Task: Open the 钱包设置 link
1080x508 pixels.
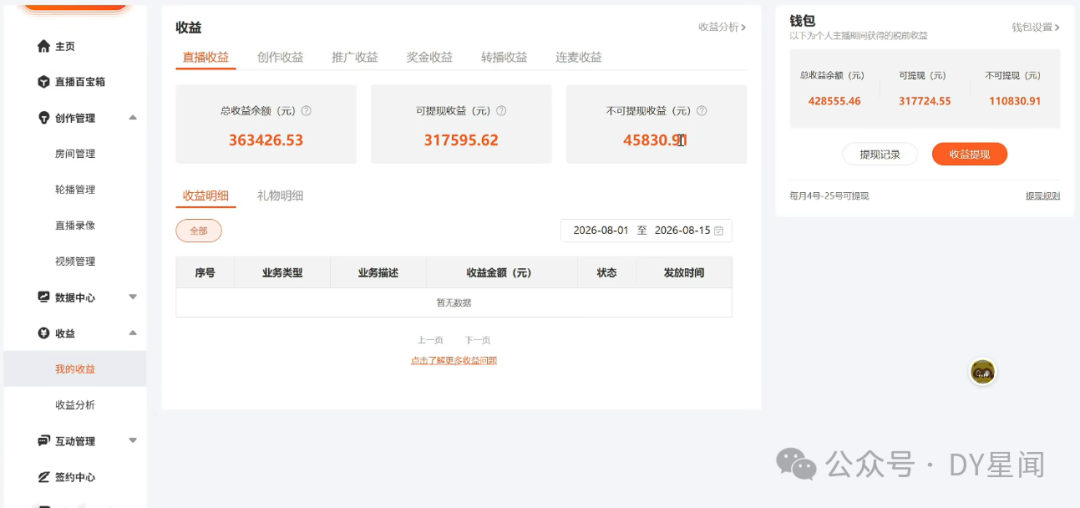Action: [x=1036, y=27]
